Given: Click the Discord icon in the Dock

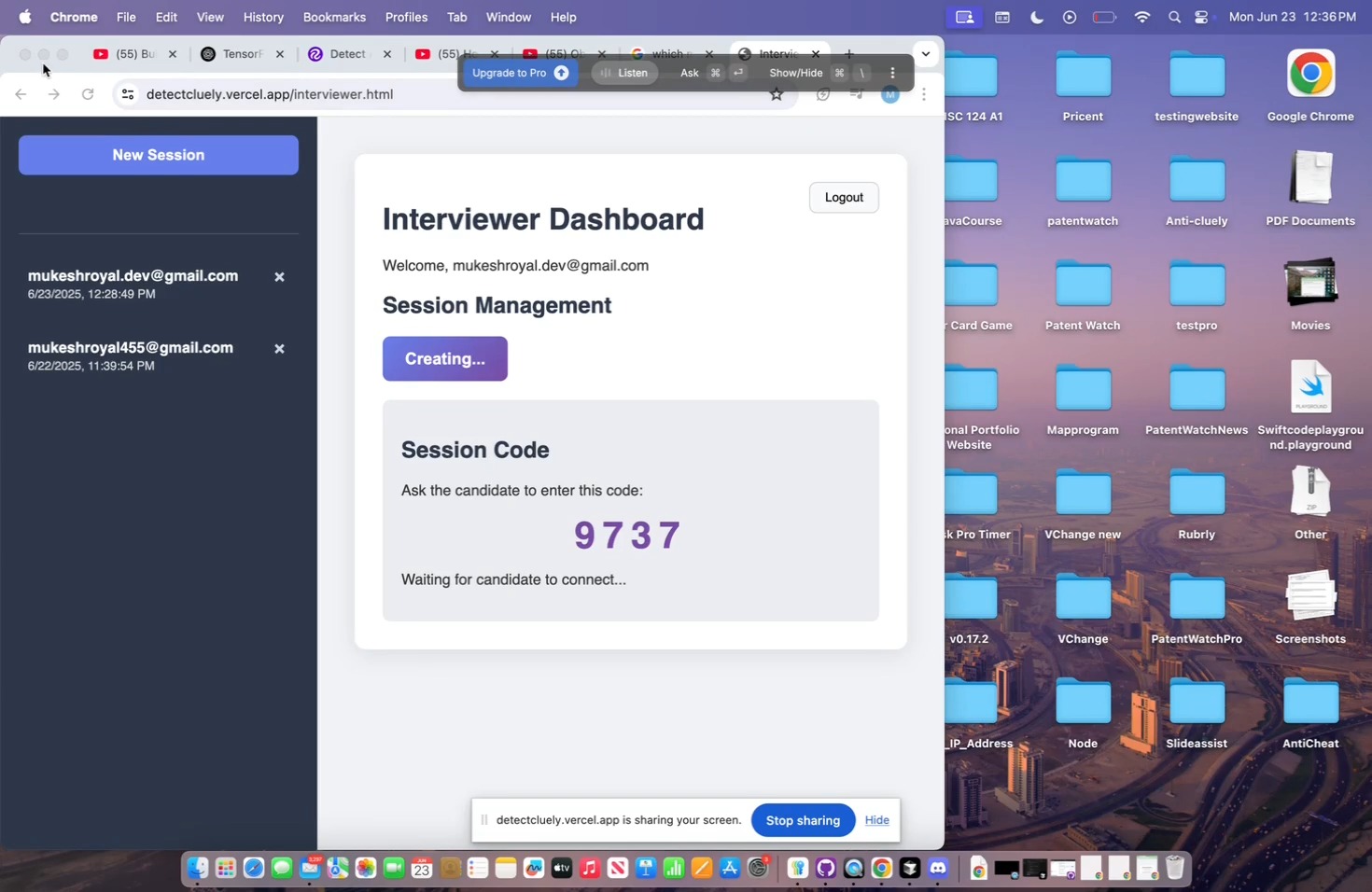Looking at the screenshot, I should click(x=938, y=869).
